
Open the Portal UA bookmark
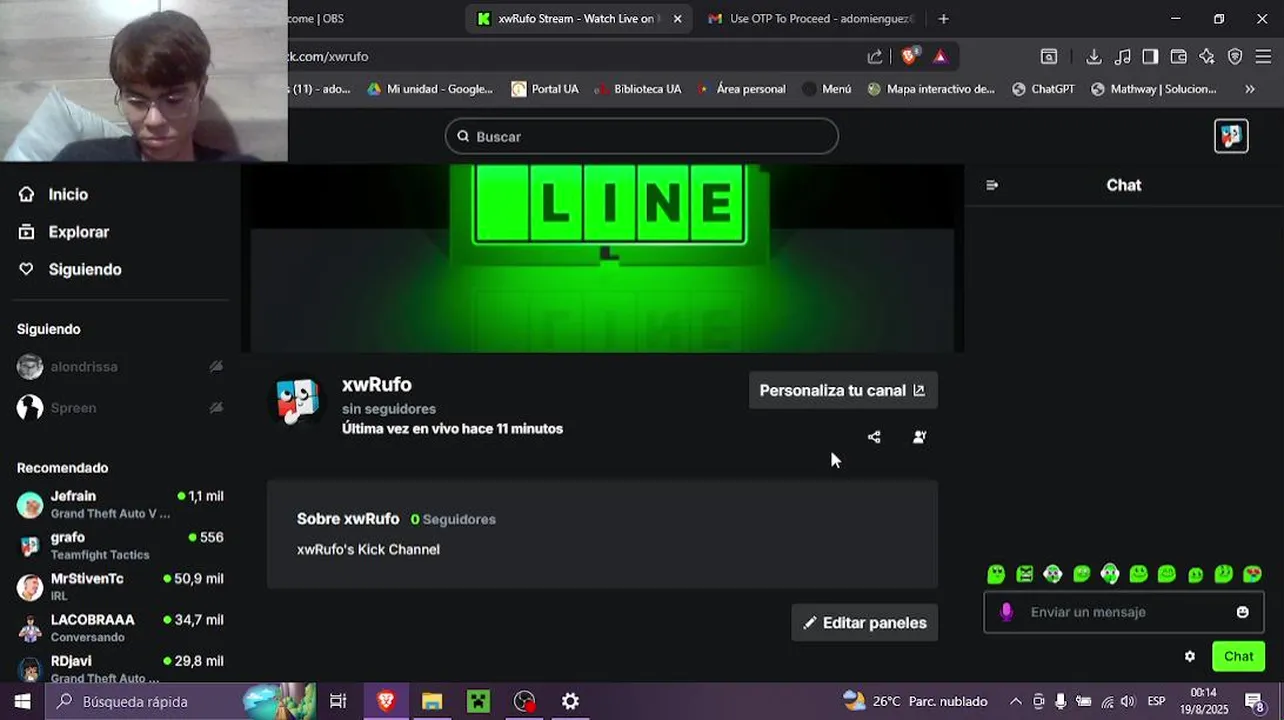click(x=545, y=89)
